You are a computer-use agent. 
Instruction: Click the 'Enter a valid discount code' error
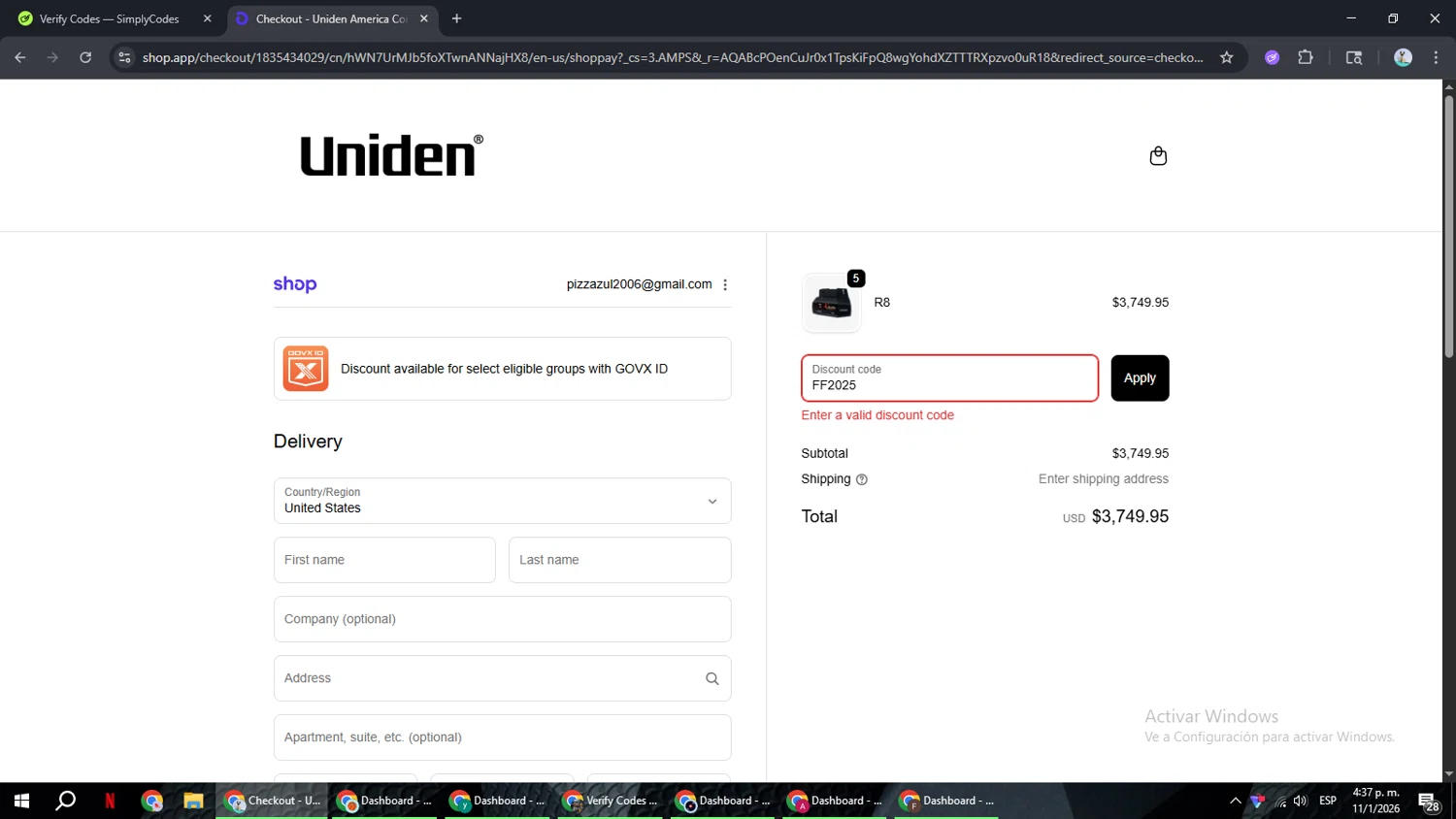877,415
